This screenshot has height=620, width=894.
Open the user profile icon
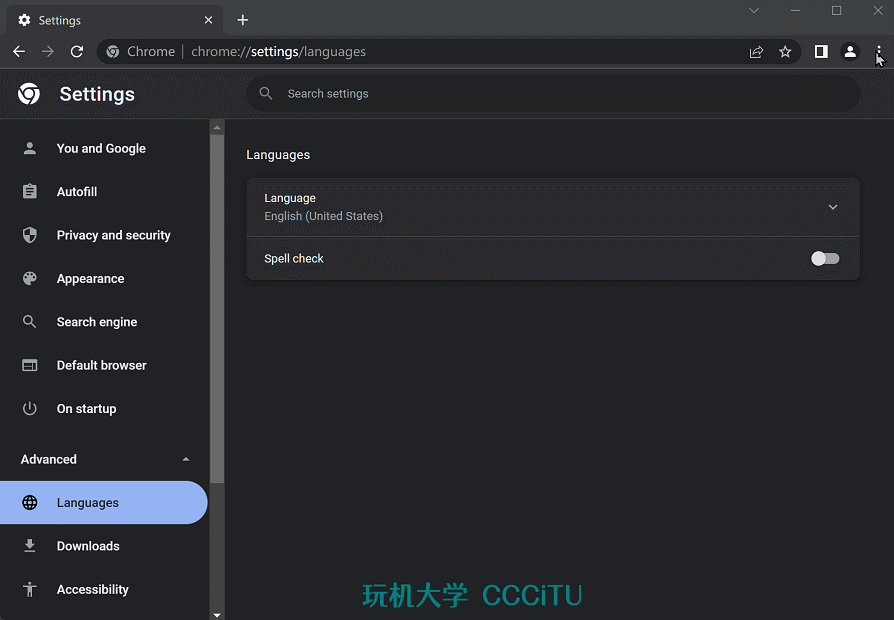click(850, 52)
